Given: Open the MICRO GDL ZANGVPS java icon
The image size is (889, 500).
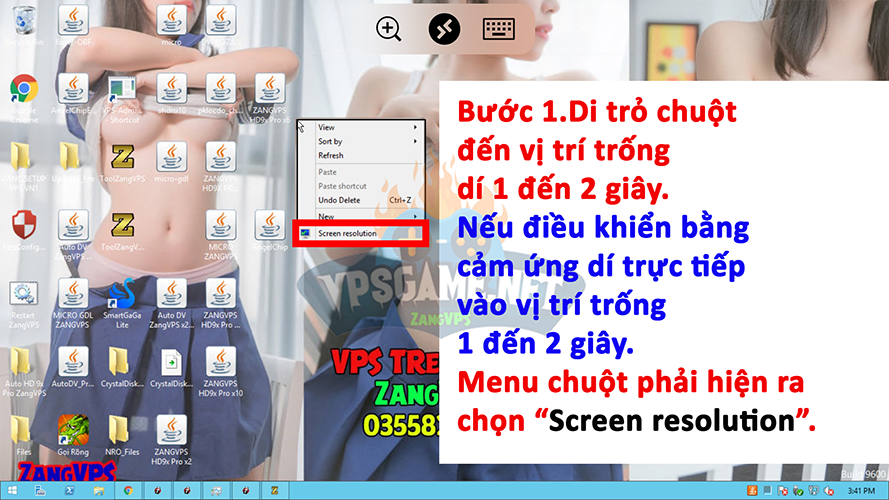Looking at the screenshot, I should click(x=72, y=296).
